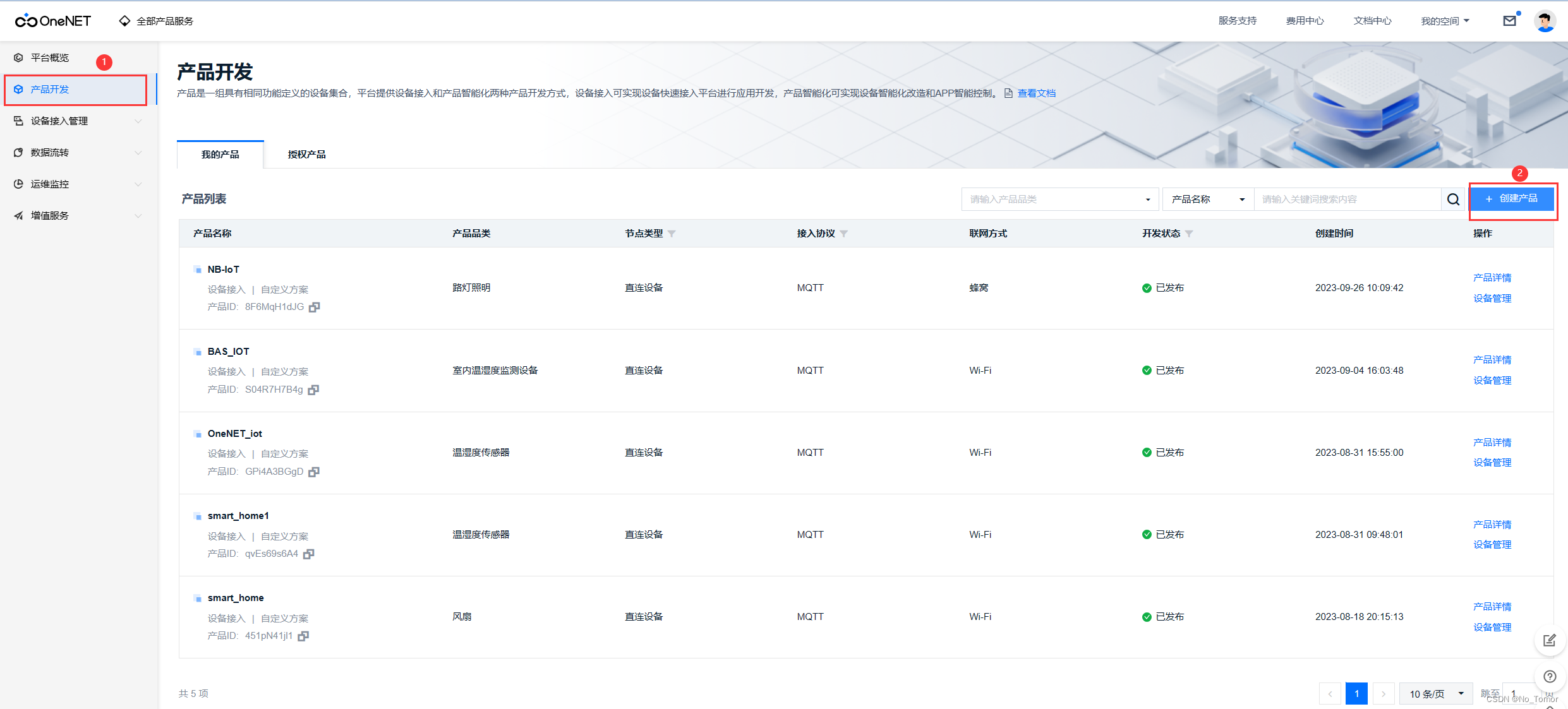This screenshot has height=709, width=1568.
Task: Select 平台概览 in the sidebar
Action: click(x=50, y=58)
